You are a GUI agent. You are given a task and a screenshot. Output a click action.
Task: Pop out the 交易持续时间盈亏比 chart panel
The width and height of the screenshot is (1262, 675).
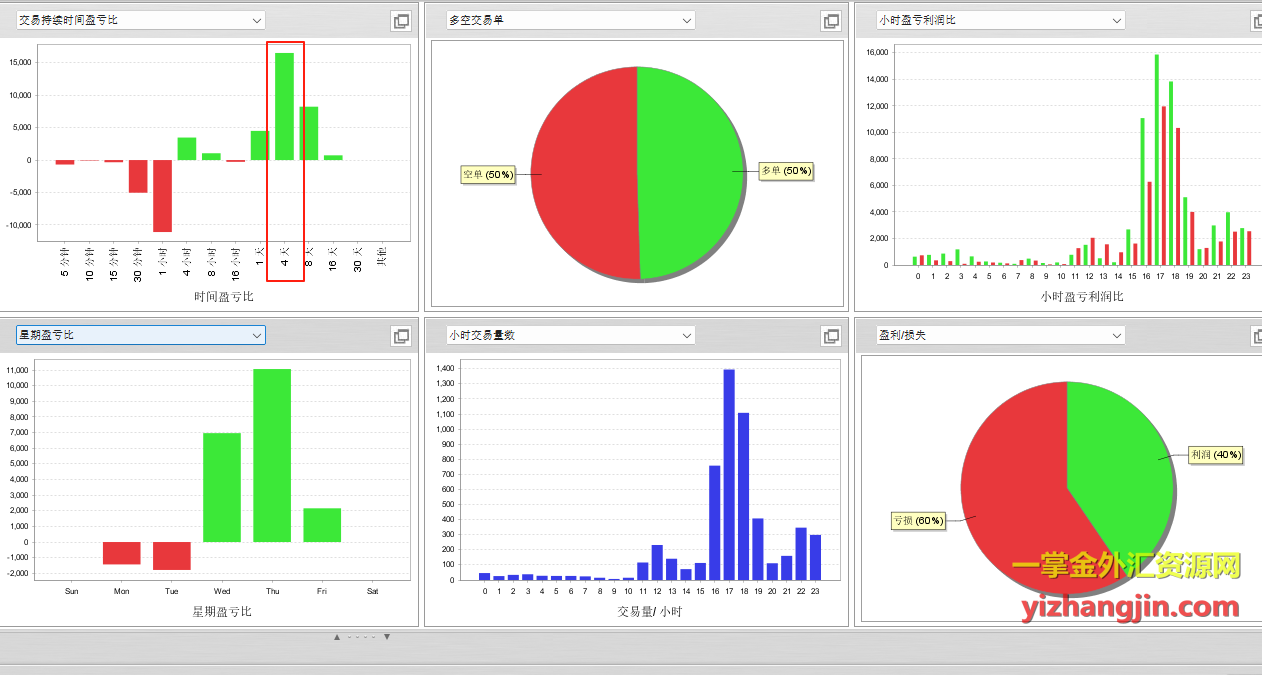(x=401, y=21)
